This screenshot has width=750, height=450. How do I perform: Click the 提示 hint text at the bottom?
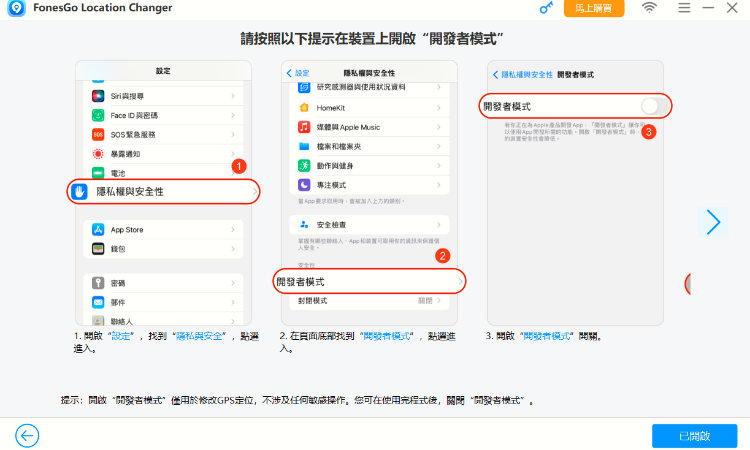[x=297, y=400]
